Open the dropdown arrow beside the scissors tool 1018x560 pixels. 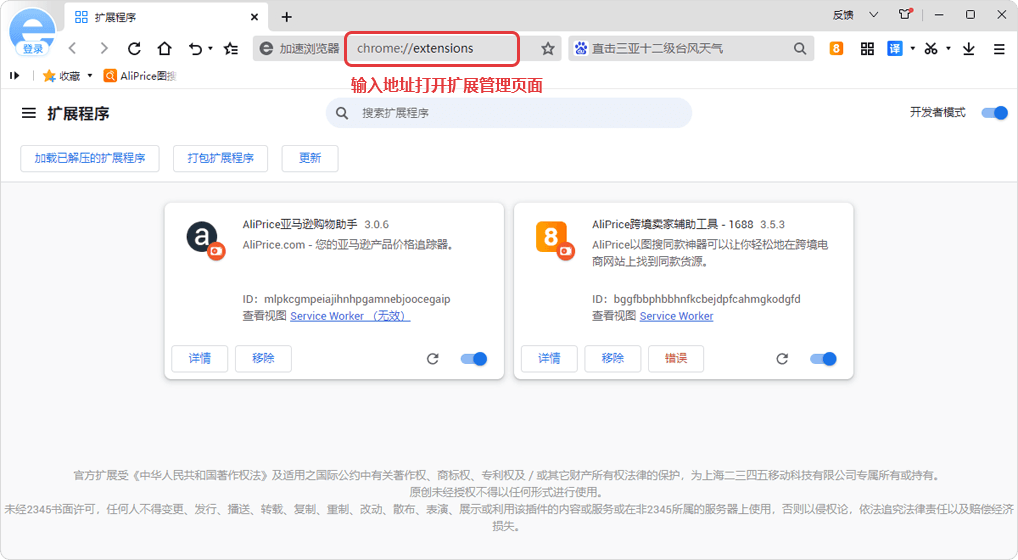pos(949,48)
